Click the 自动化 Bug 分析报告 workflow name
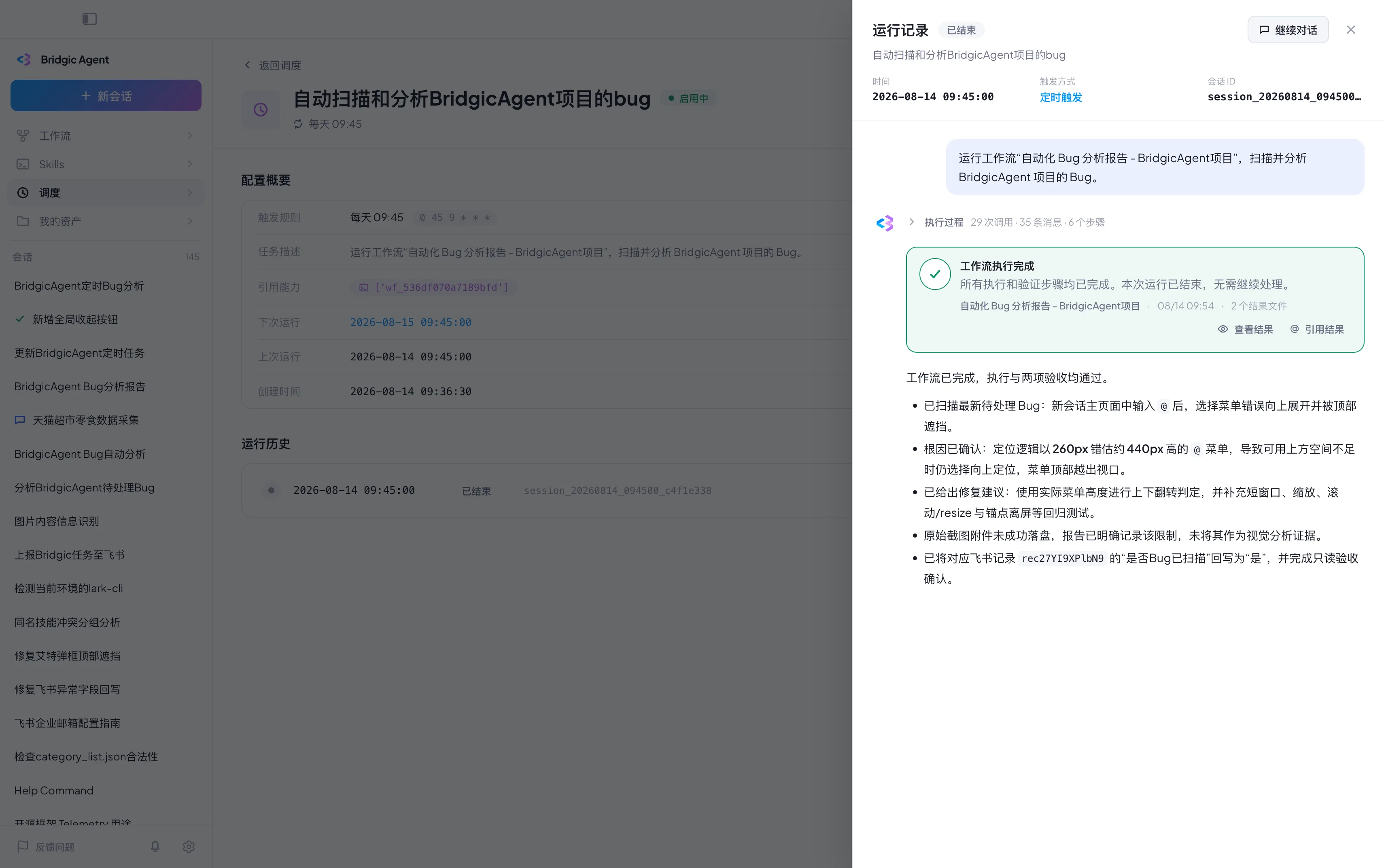The height and width of the screenshot is (868, 1384). 1050,306
